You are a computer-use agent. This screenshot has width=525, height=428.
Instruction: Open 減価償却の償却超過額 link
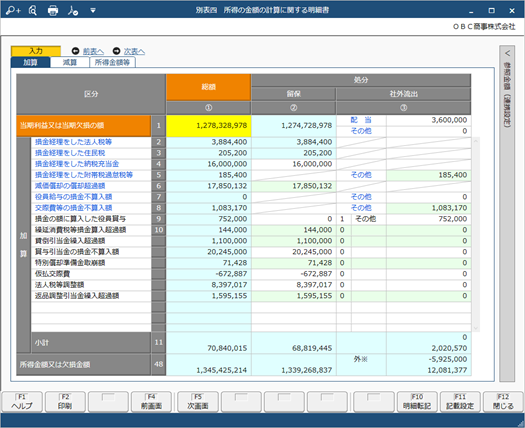(x=70, y=186)
